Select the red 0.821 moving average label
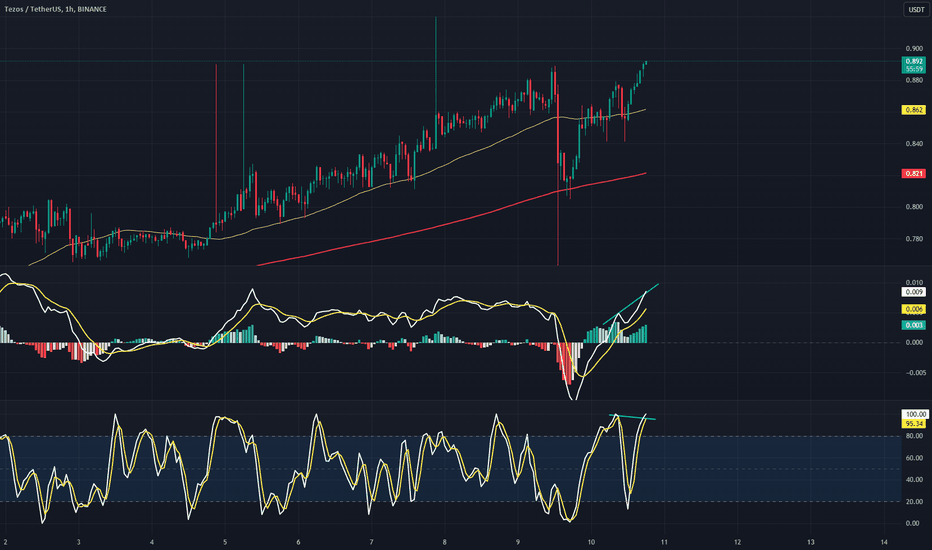The height and width of the screenshot is (550, 932). [x=913, y=173]
